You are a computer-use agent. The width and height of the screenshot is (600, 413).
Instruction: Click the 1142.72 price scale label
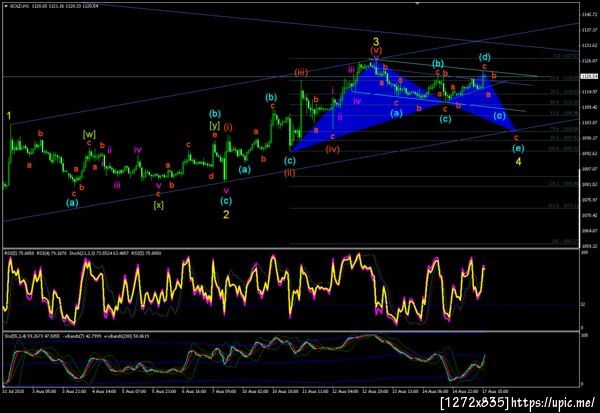(x=590, y=14)
